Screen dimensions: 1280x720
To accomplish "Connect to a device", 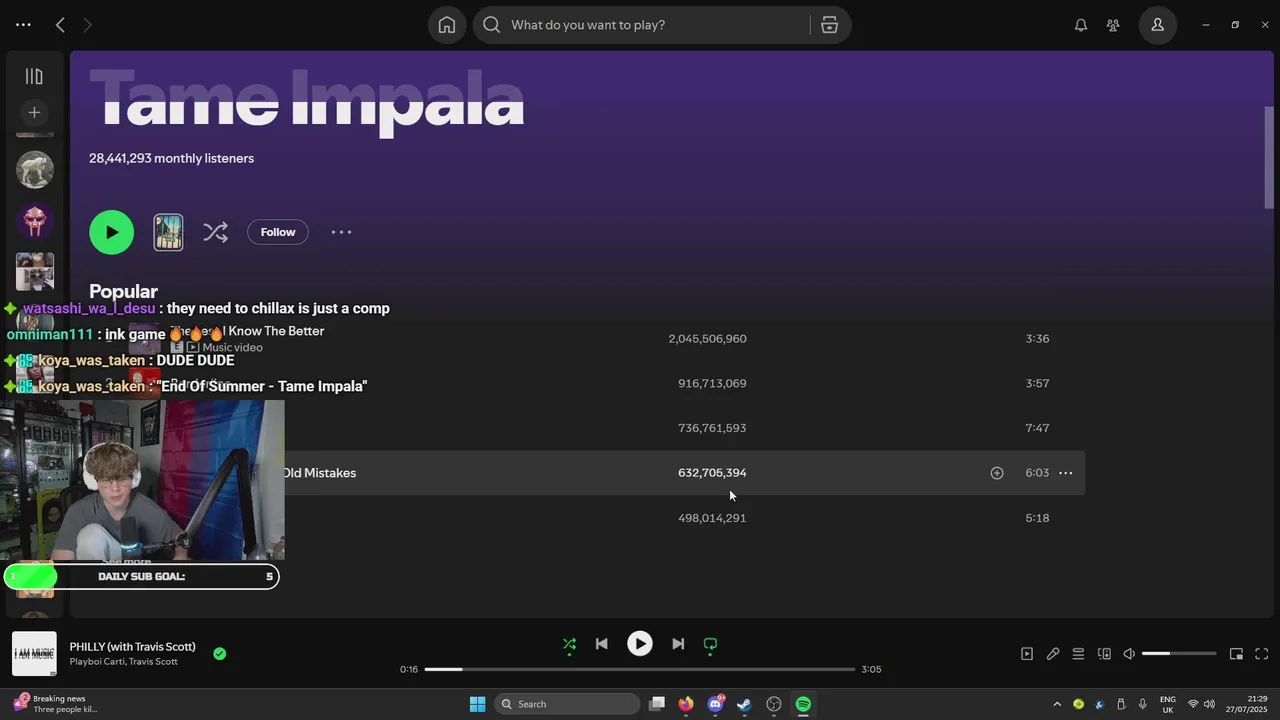I will pyautogui.click(x=1104, y=654).
